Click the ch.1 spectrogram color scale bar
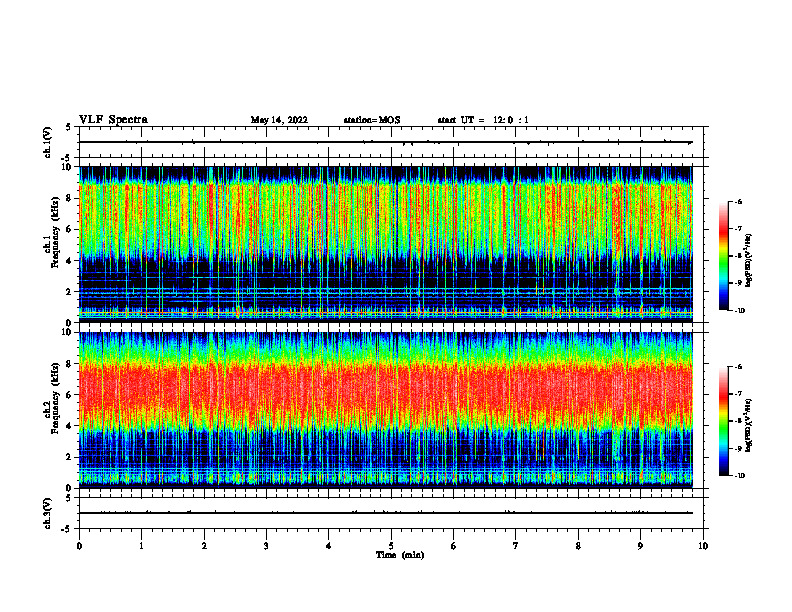The height and width of the screenshot is (612, 792). (724, 256)
